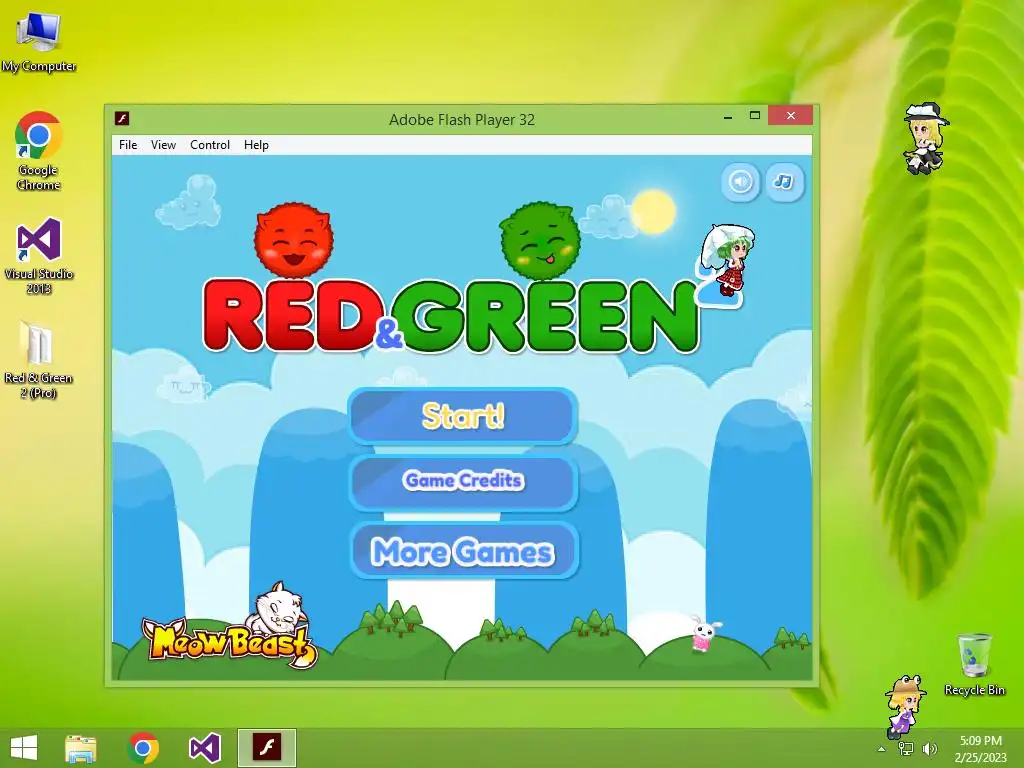Screen dimensions: 1024x768
Task: Click the volume tray icon
Action: click(x=929, y=749)
